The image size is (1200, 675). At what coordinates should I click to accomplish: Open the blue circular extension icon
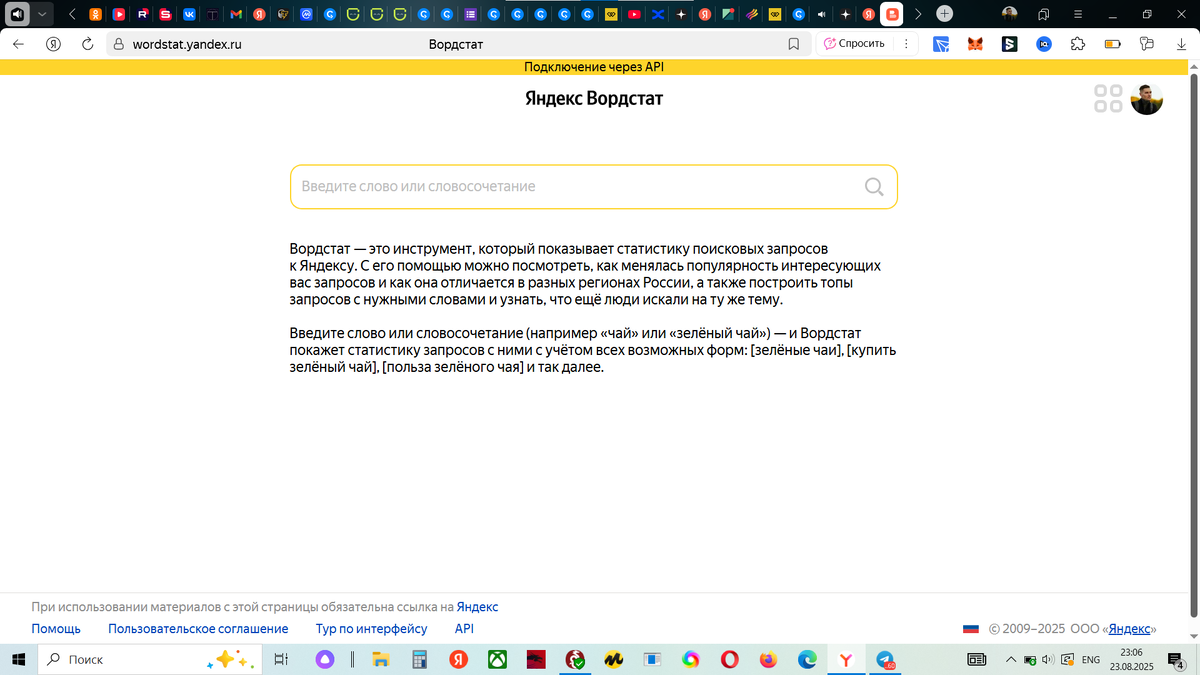click(x=1044, y=44)
